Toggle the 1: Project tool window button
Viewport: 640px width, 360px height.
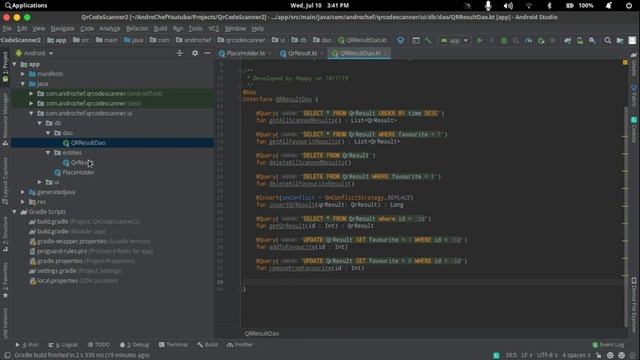click(5, 67)
